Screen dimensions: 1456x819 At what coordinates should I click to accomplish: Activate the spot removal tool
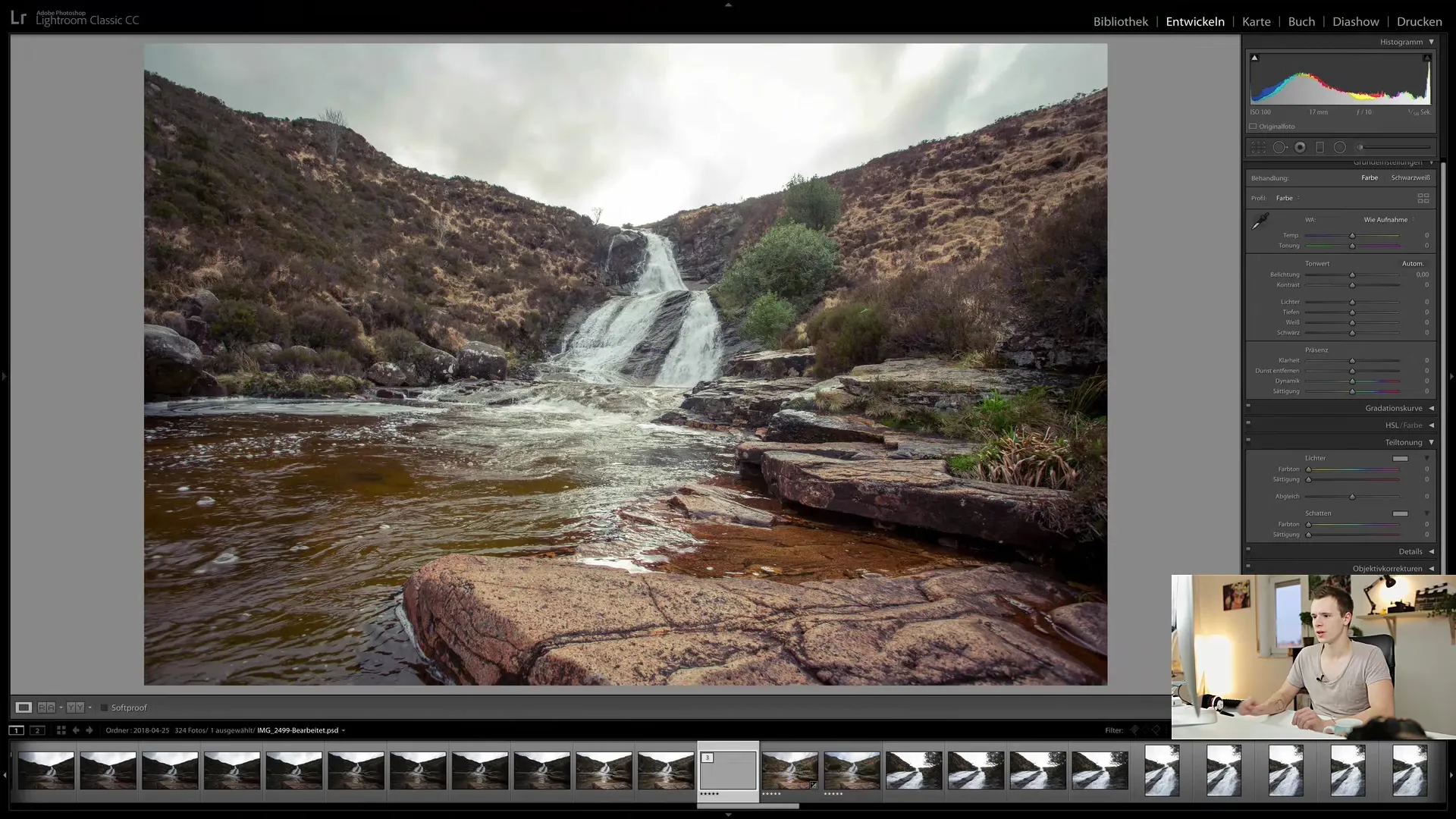coord(1279,148)
